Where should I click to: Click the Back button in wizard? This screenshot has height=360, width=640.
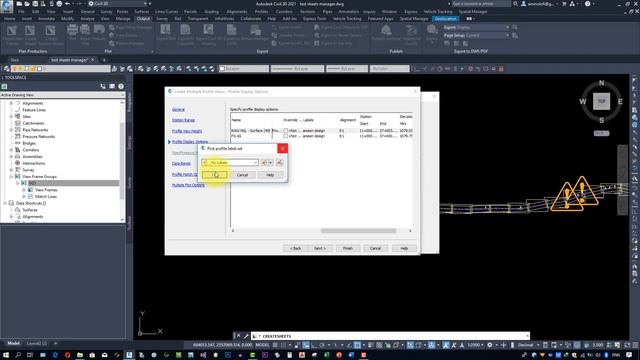click(x=295, y=248)
